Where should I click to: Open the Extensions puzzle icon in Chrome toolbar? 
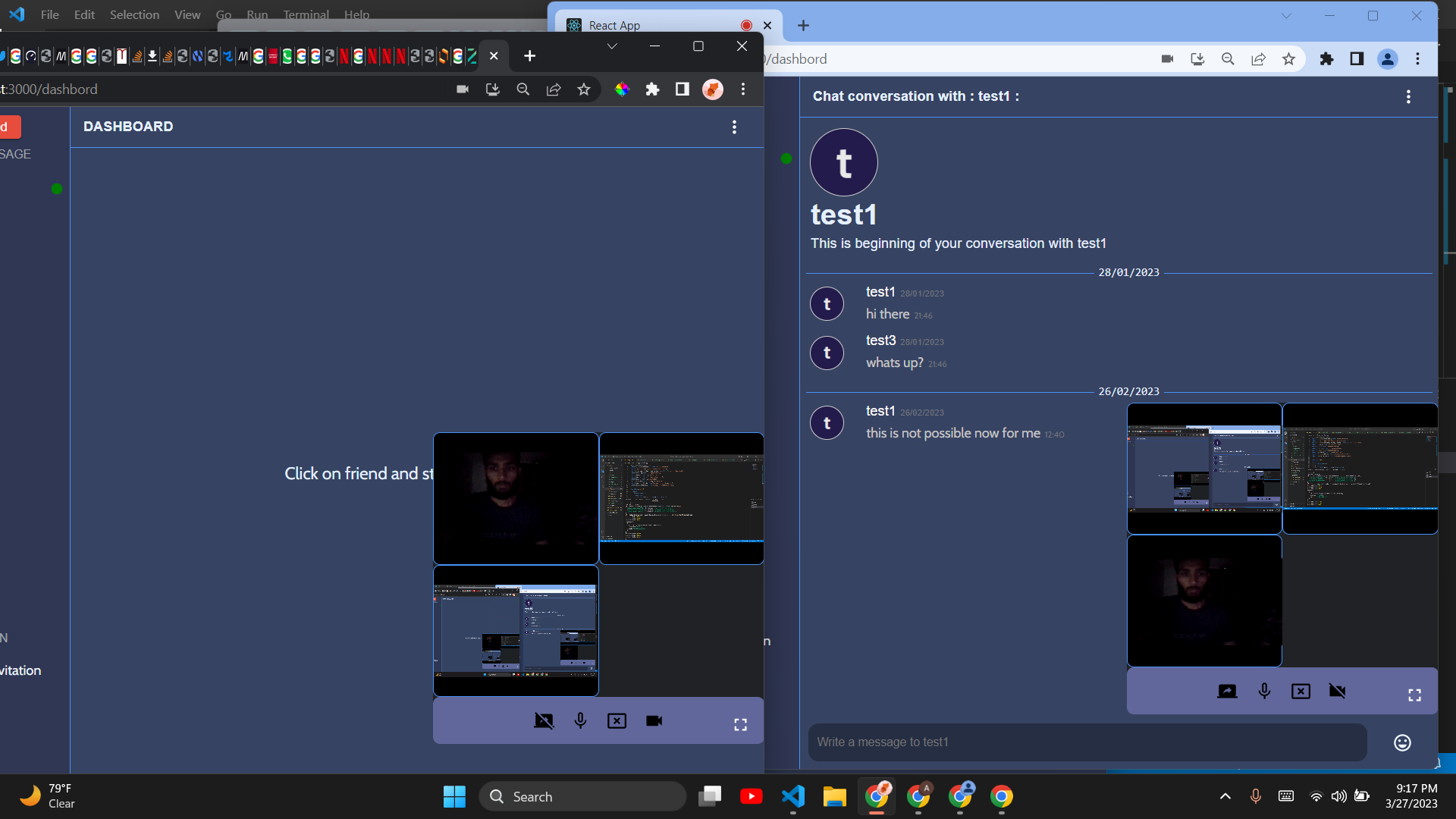point(1327,58)
